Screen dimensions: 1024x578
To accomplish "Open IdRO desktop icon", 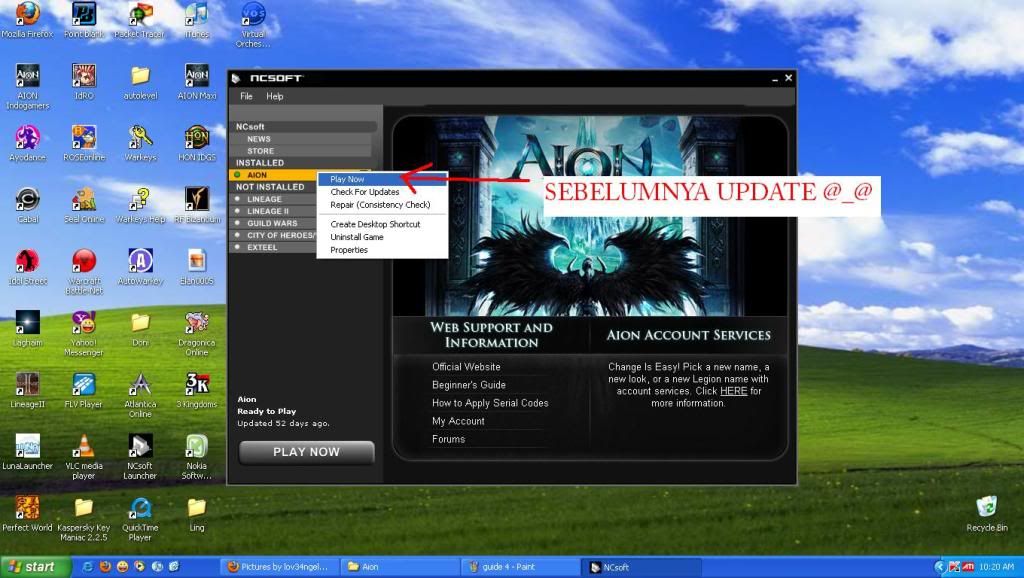I will 84,81.
